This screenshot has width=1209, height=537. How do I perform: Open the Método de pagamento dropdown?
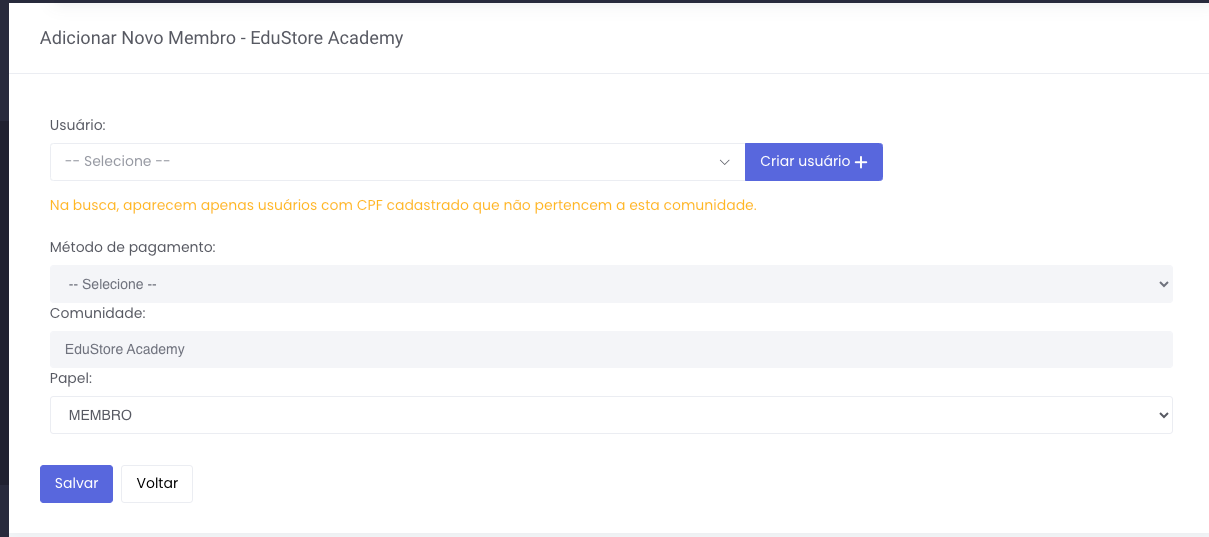(610, 284)
